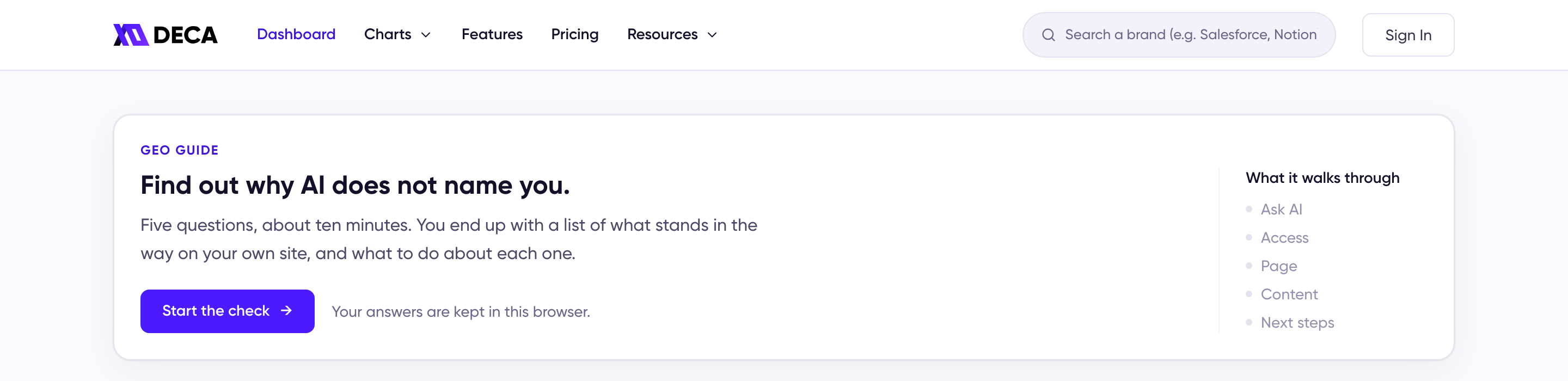
Task: Click Start the check button
Action: (x=227, y=311)
